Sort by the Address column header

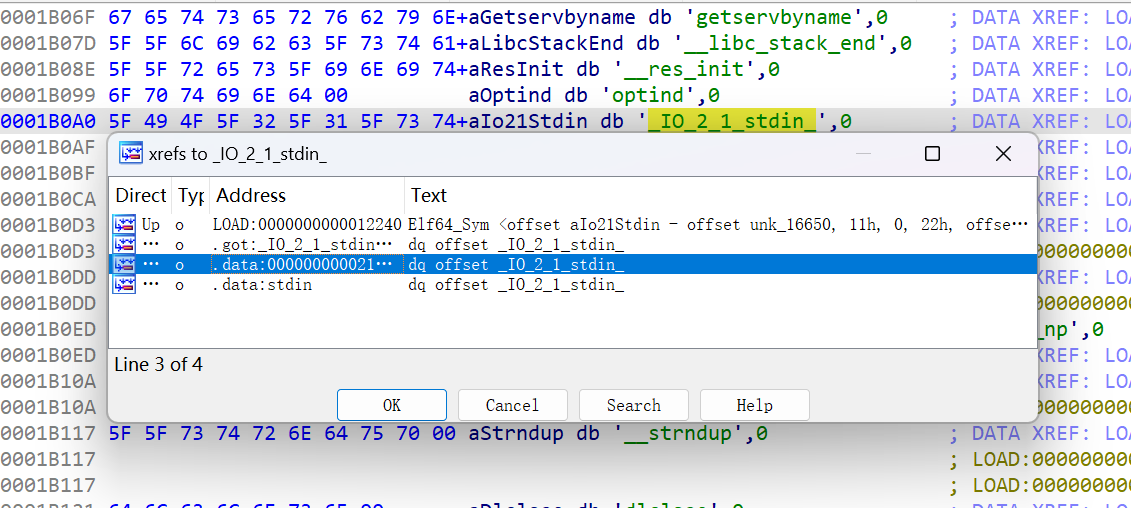(x=307, y=196)
